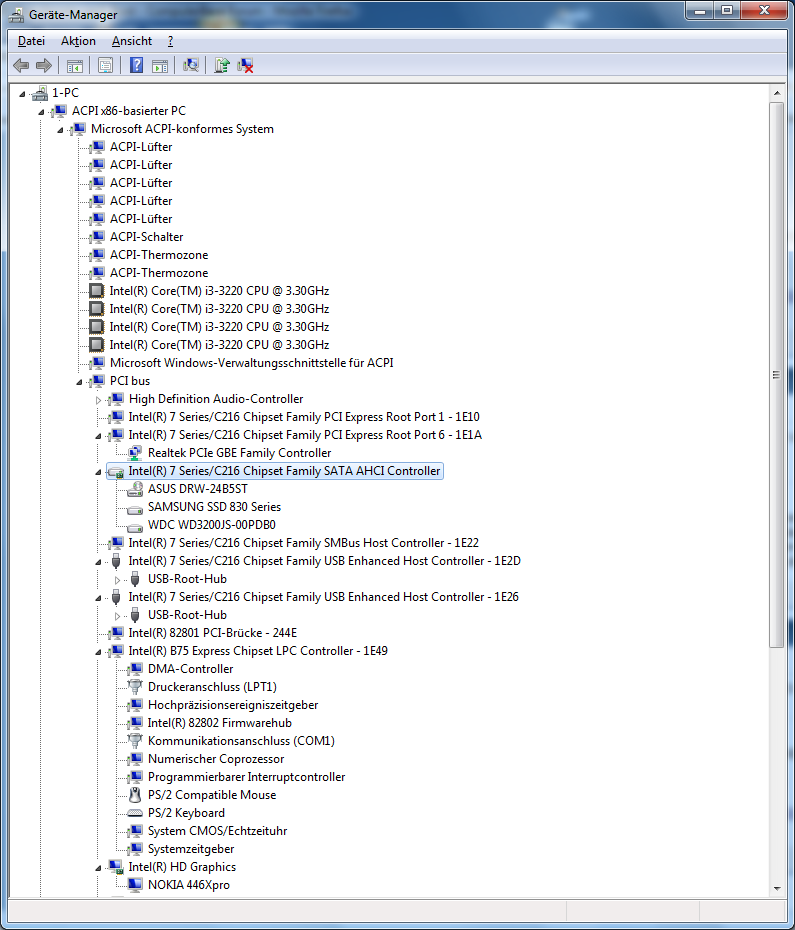This screenshot has width=795, height=930.
Task: Select Numerischer Coprozessor entry
Action: [x=216, y=759]
